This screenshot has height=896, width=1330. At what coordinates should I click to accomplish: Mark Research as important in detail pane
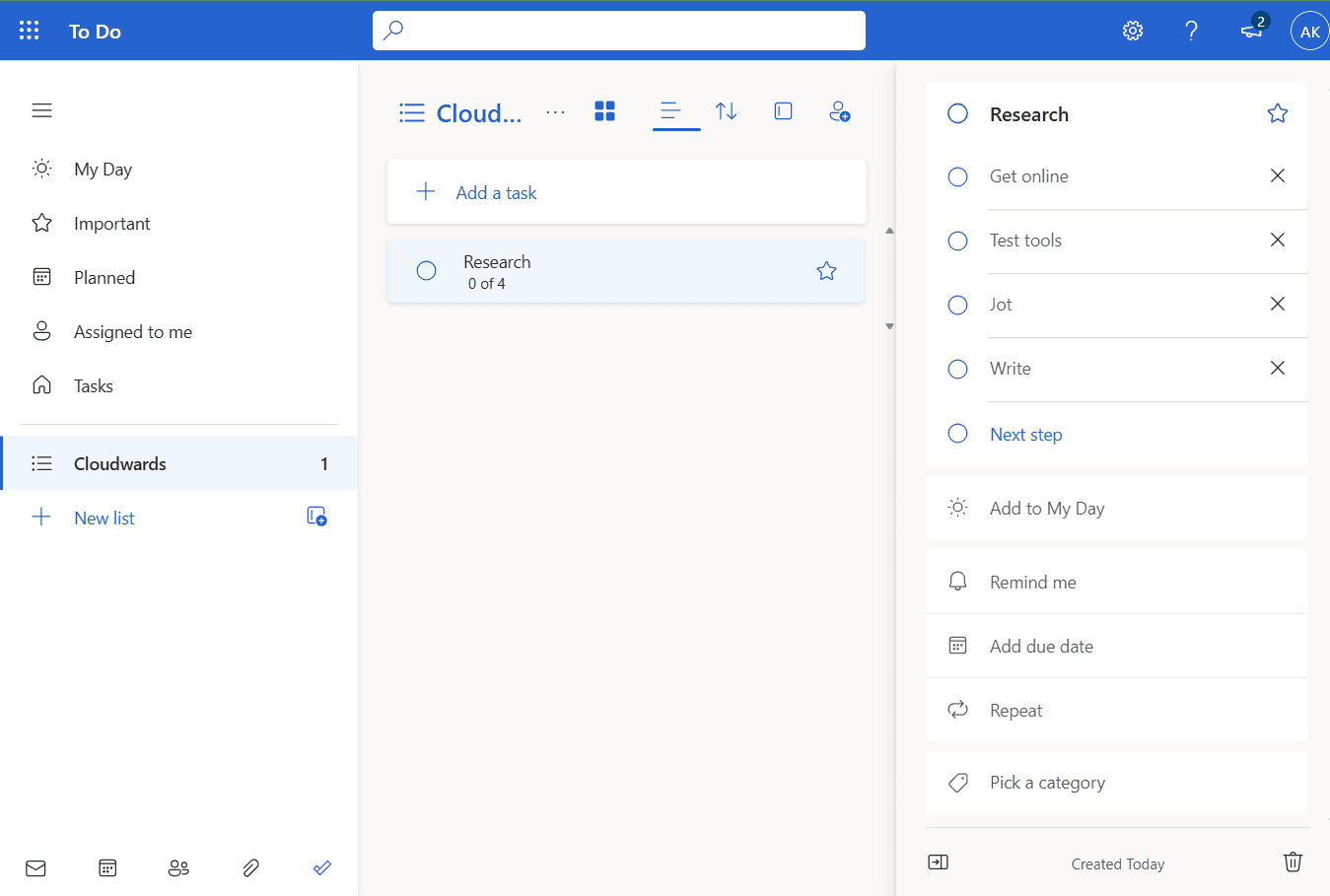tap(1277, 113)
